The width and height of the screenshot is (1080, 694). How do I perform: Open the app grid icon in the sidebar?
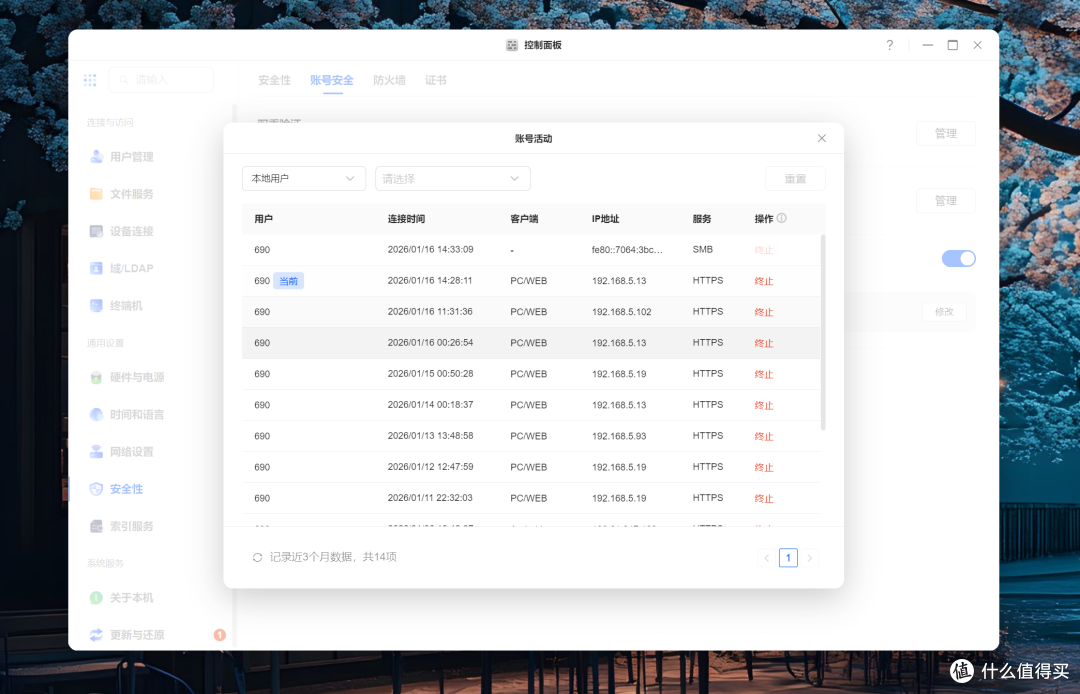(90, 80)
